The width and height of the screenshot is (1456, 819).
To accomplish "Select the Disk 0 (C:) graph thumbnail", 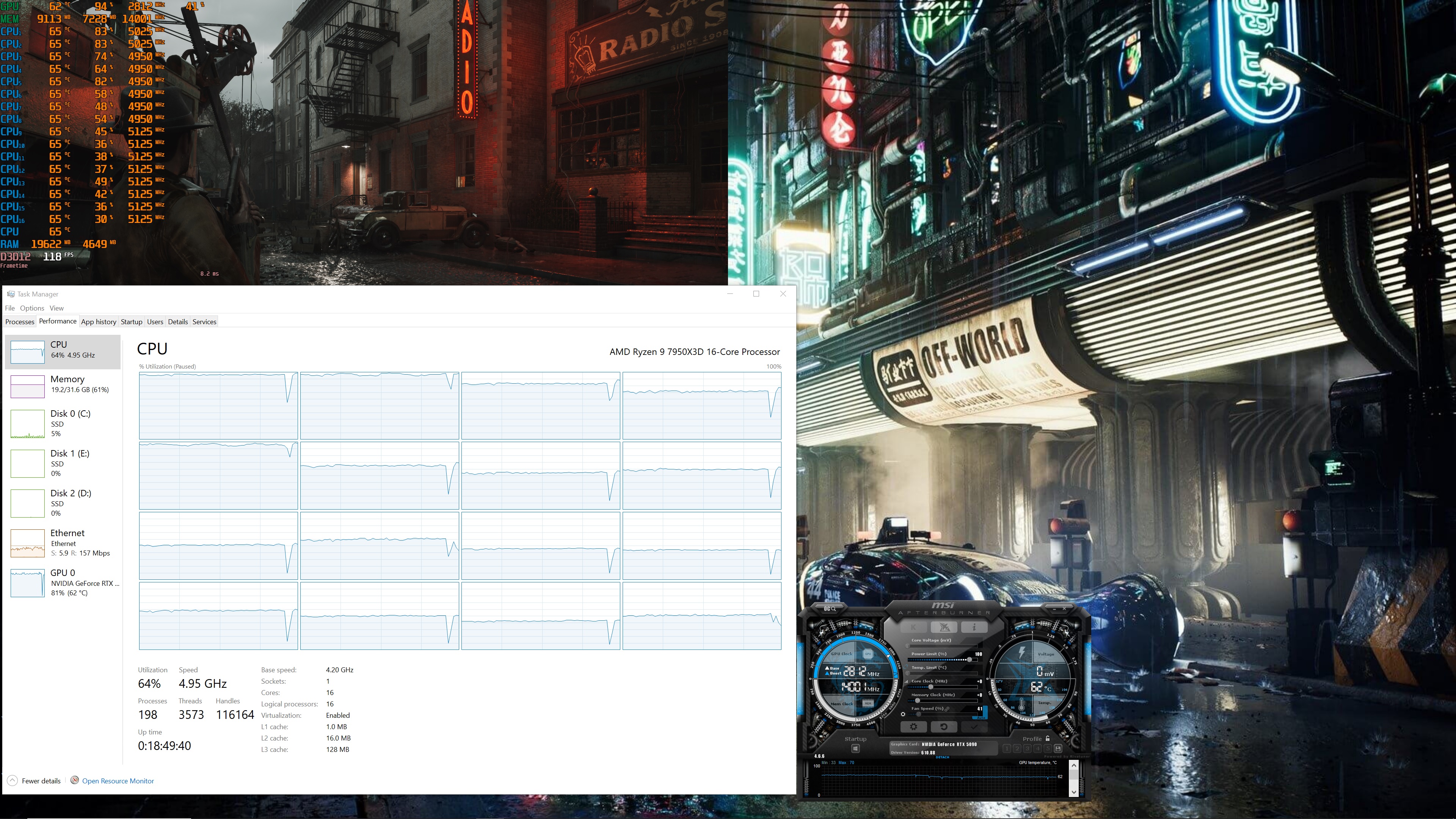I will (x=28, y=424).
